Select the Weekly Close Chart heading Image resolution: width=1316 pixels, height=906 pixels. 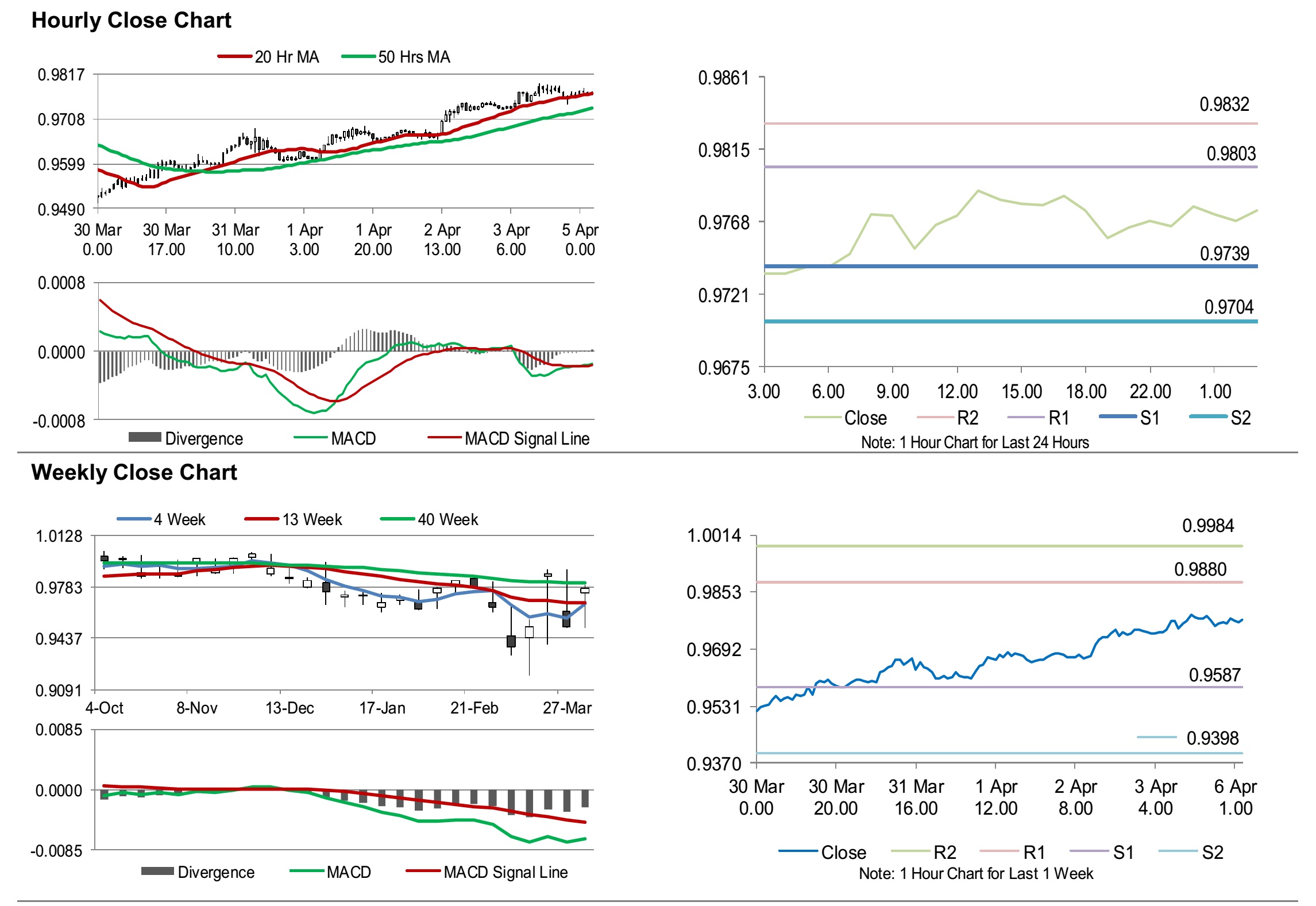pyautogui.click(x=134, y=472)
